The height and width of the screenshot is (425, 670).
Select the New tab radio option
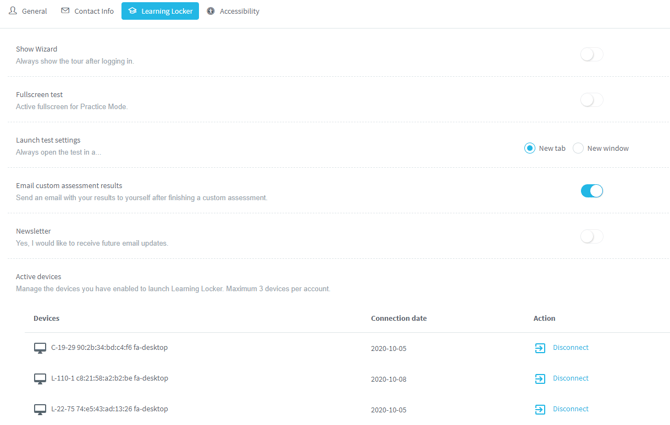529,148
